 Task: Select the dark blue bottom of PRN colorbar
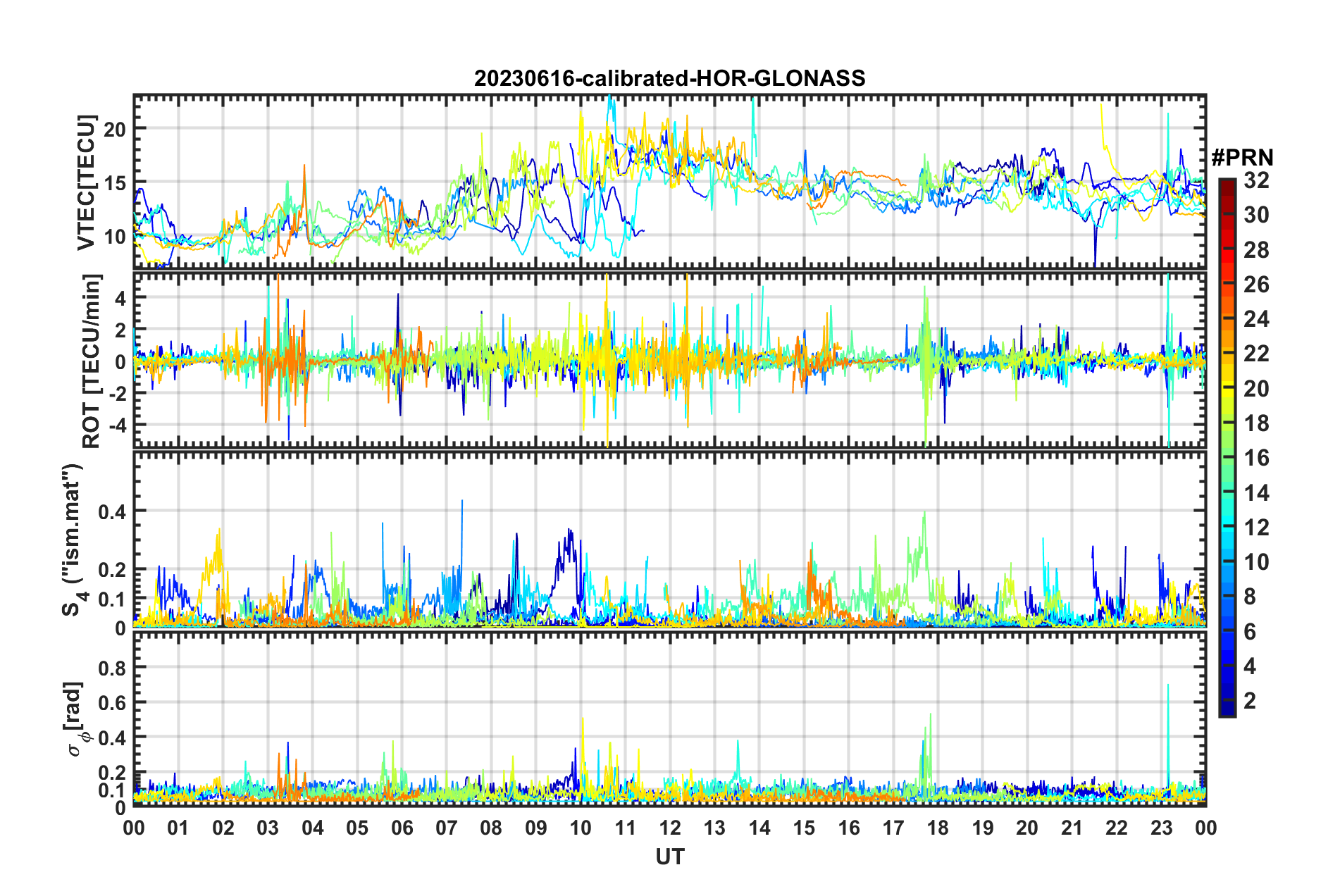coord(1227,710)
